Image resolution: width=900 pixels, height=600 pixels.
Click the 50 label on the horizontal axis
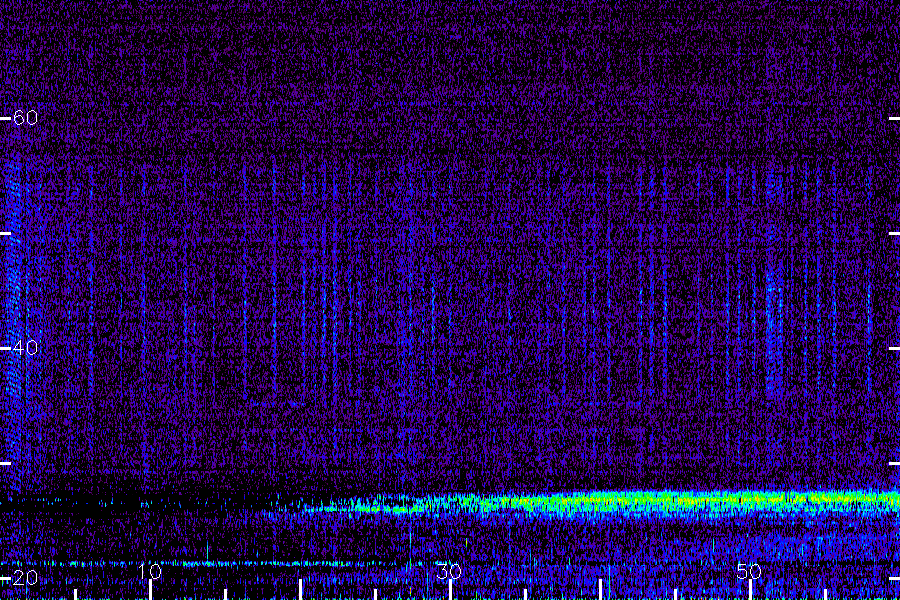click(749, 571)
